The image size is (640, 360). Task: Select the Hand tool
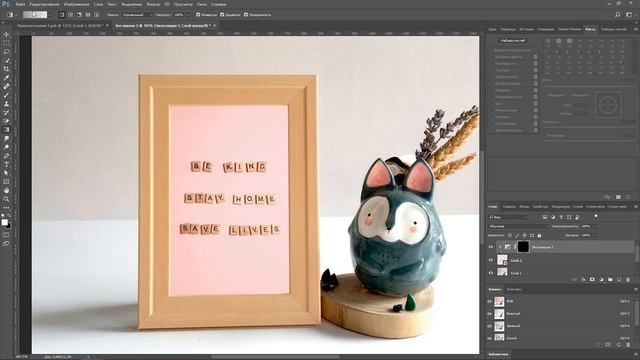(6, 191)
